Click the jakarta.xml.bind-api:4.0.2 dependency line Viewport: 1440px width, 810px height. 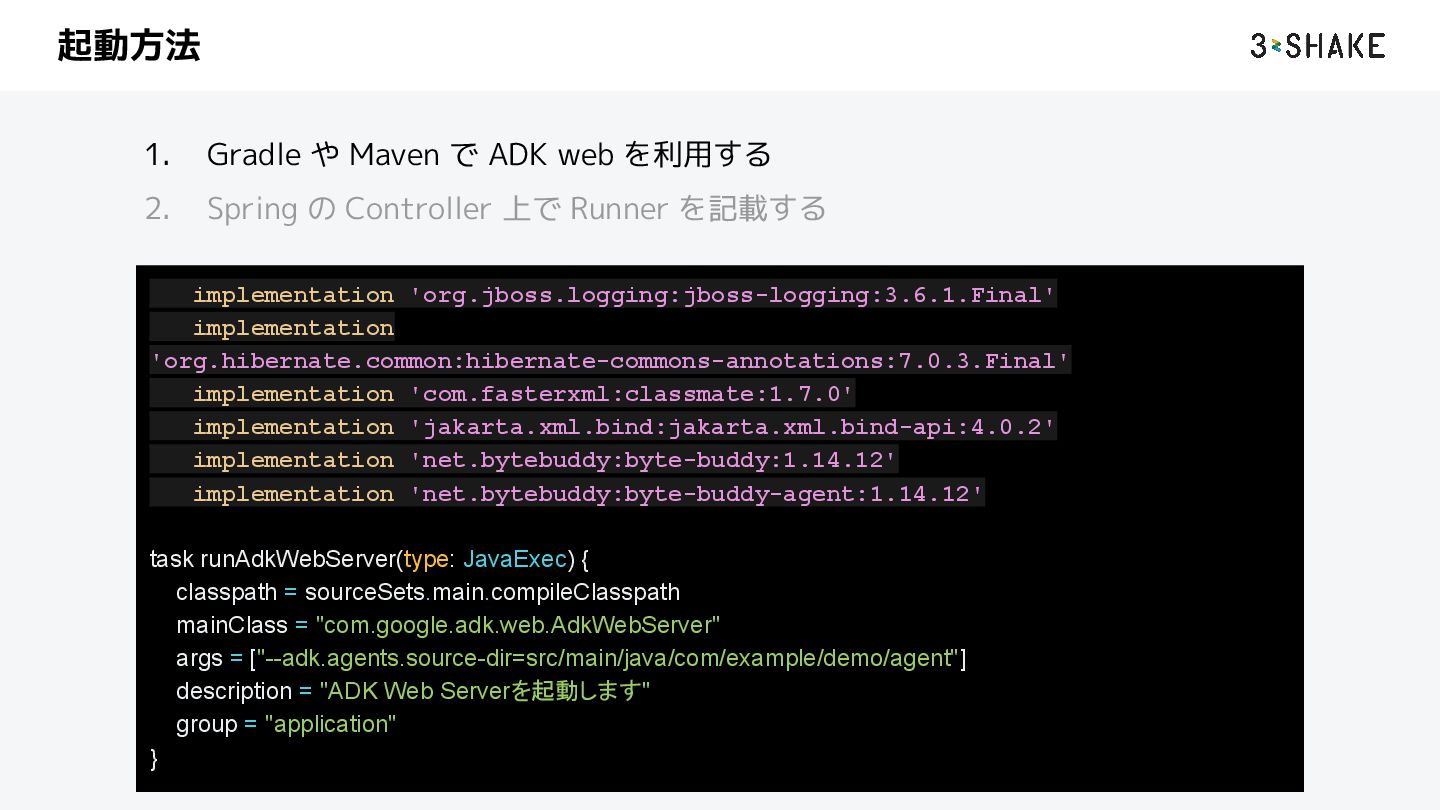pos(624,427)
